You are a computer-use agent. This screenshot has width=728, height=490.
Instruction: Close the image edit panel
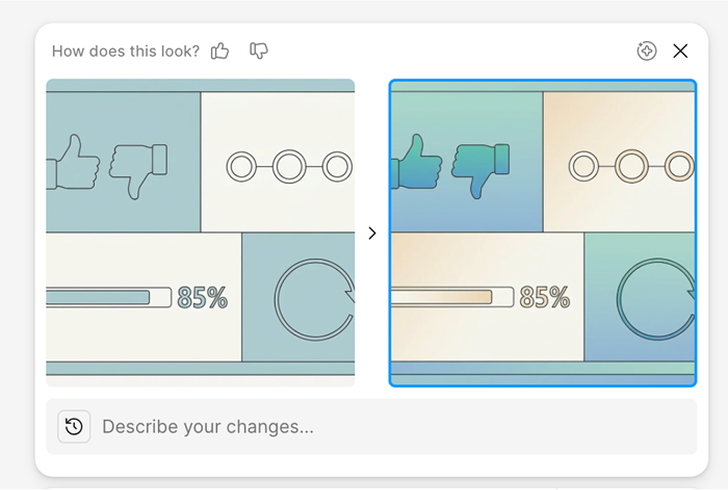[681, 51]
